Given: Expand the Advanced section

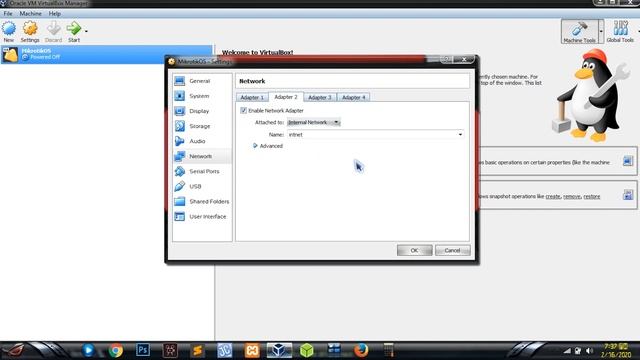Looking at the screenshot, I should coord(268,146).
